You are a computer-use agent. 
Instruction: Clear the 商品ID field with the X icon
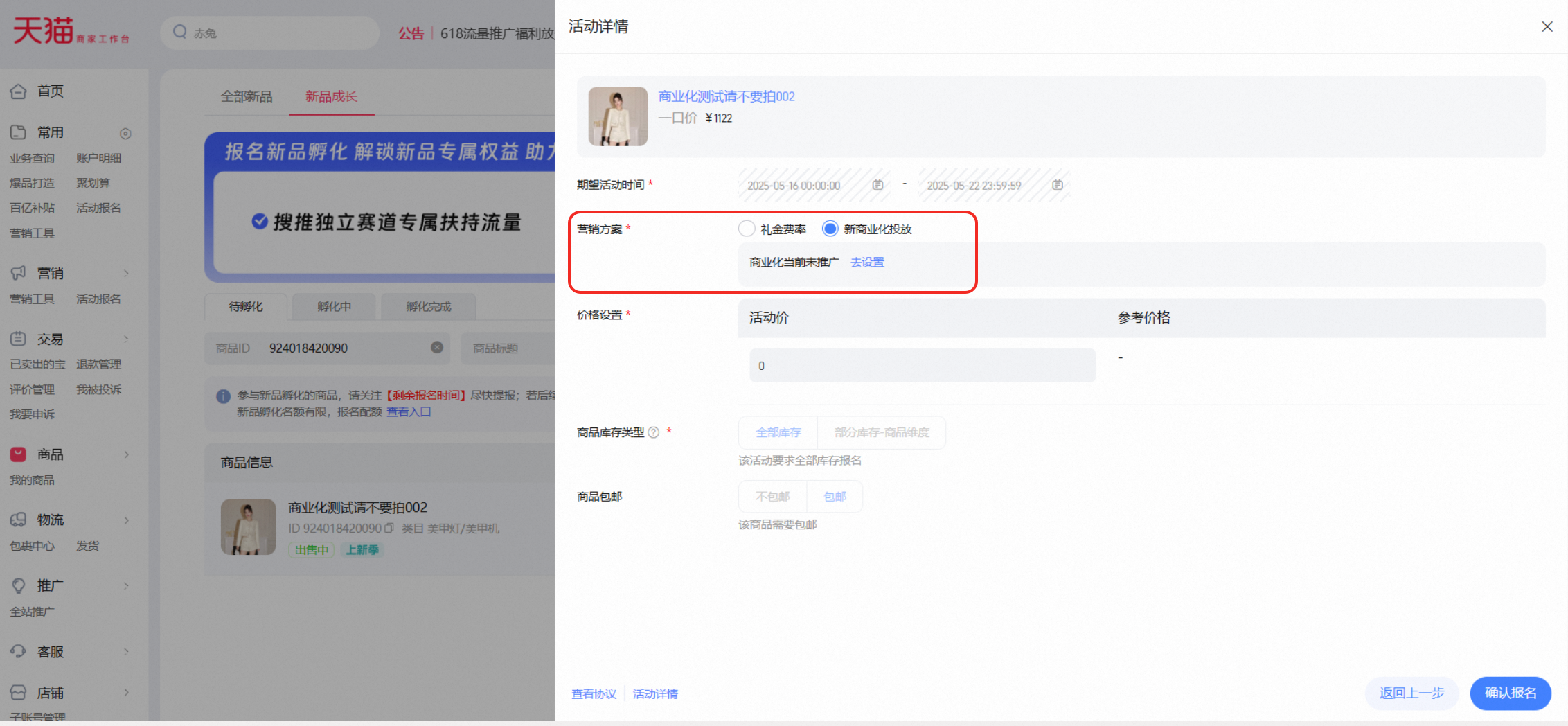point(437,347)
